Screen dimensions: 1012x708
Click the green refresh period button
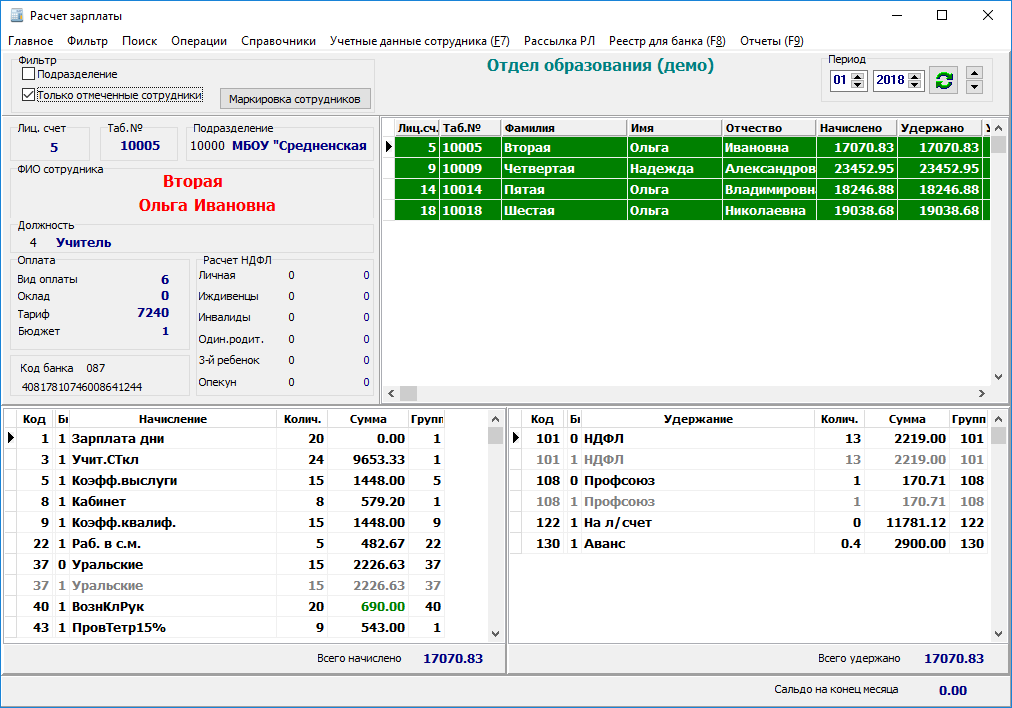tap(942, 80)
